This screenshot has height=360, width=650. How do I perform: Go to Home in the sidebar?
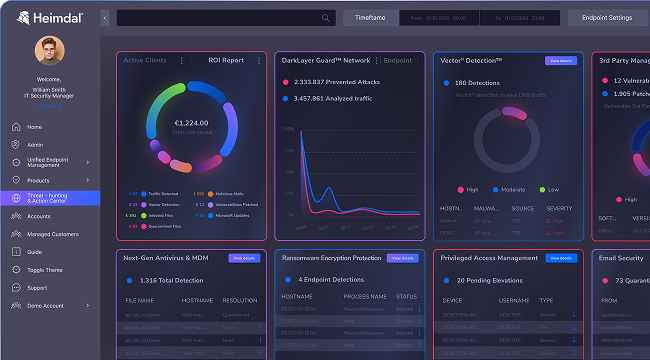click(34, 127)
